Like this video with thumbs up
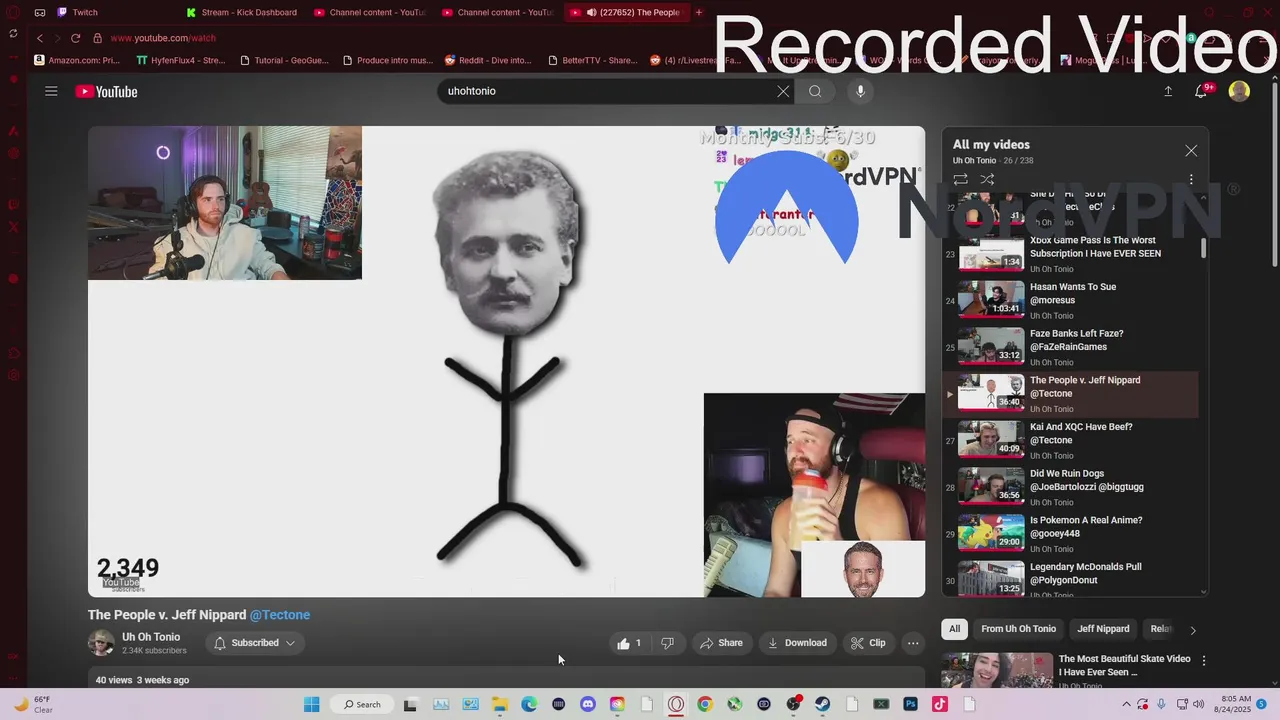 click(629, 643)
